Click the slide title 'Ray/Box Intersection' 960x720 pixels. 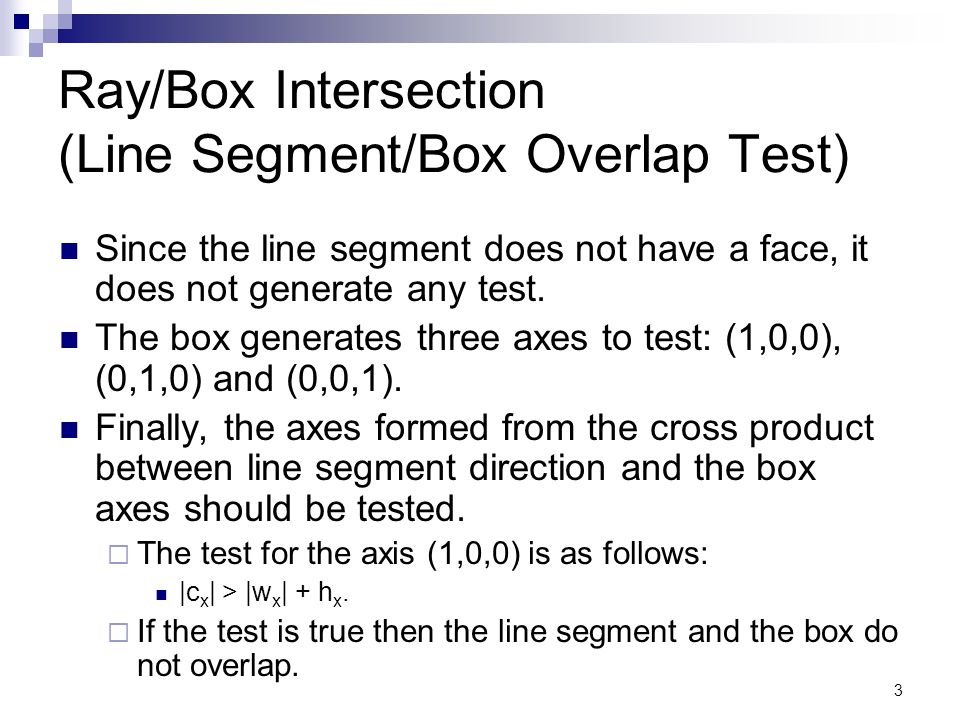click(301, 92)
